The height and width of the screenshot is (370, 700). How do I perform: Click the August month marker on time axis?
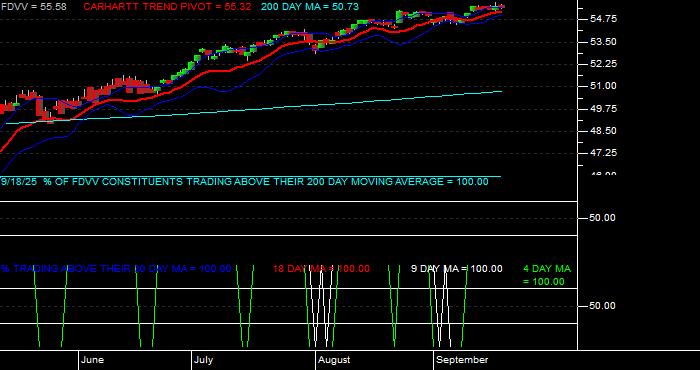(x=334, y=360)
